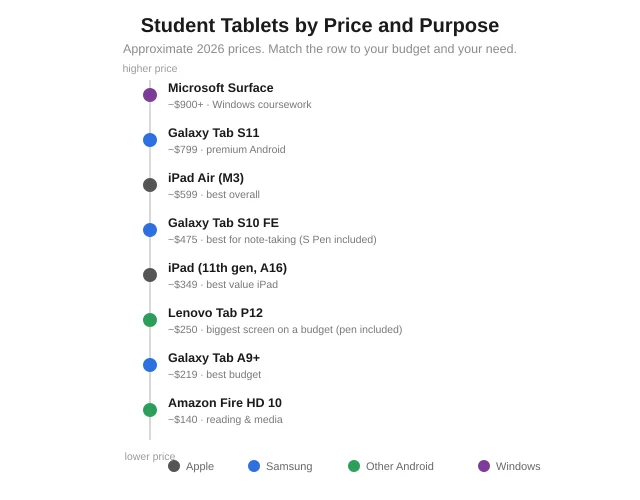Screen dimensions: 640x500
Task: Click the Amazon Fire HD 10 title
Action: [x=225, y=403]
